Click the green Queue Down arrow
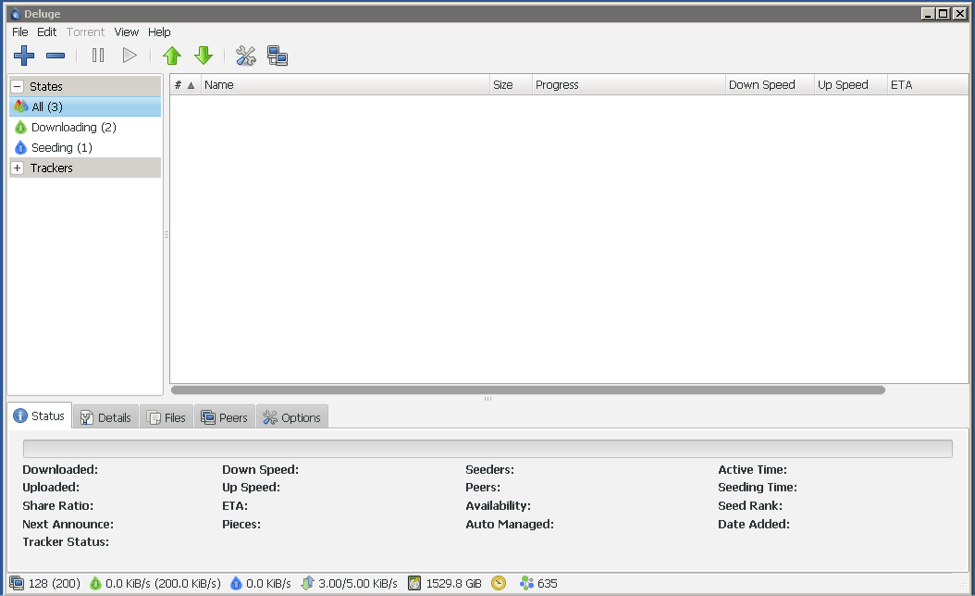The height and width of the screenshot is (596, 975). (x=203, y=56)
